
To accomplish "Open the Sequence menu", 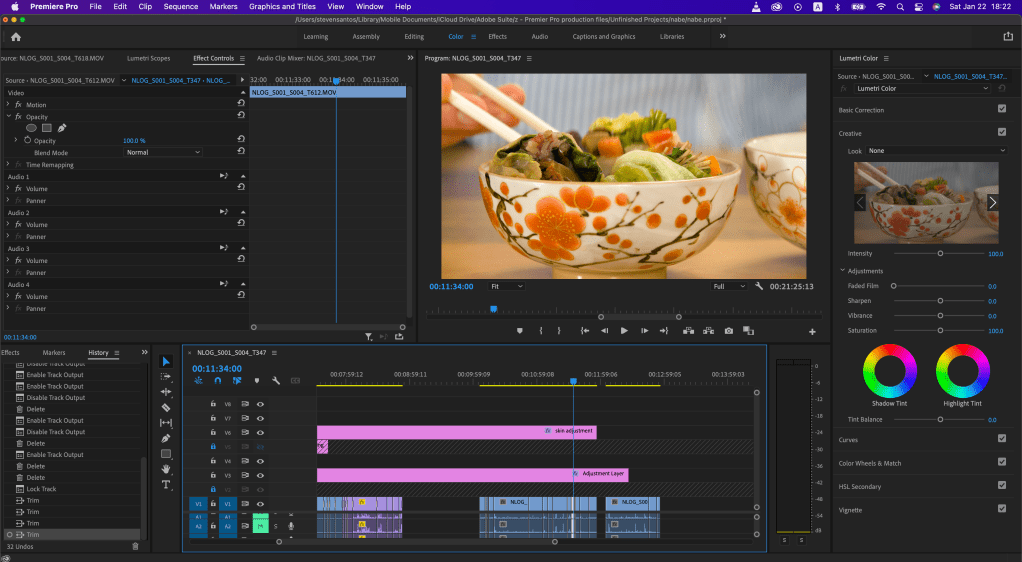I will (x=181, y=6).
